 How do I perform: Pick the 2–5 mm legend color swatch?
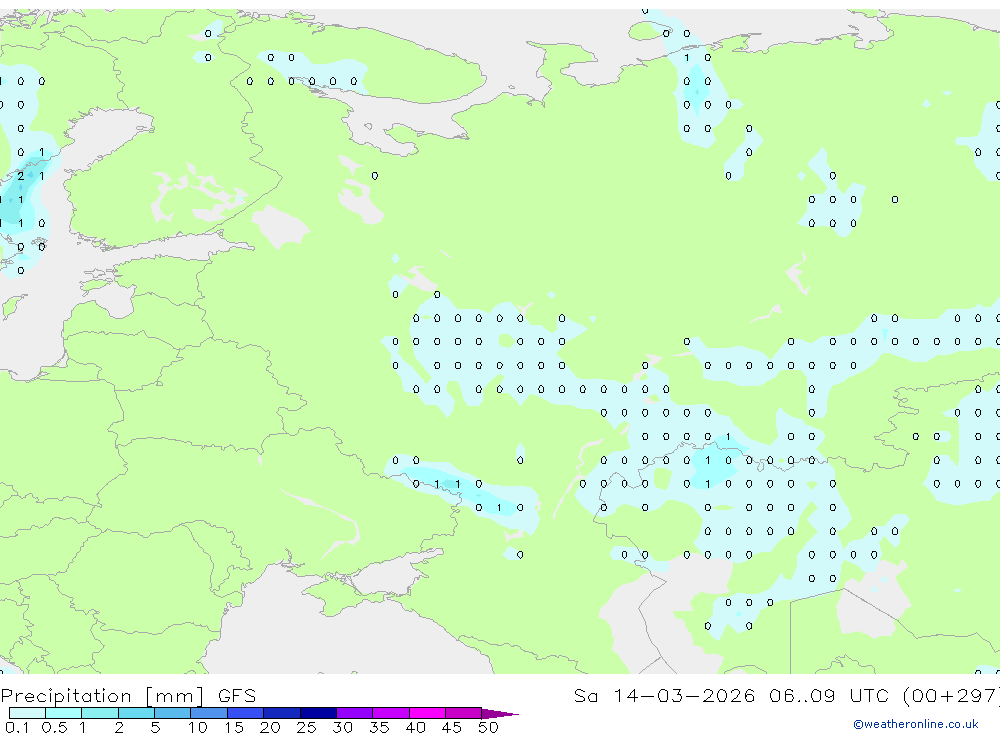136,713
